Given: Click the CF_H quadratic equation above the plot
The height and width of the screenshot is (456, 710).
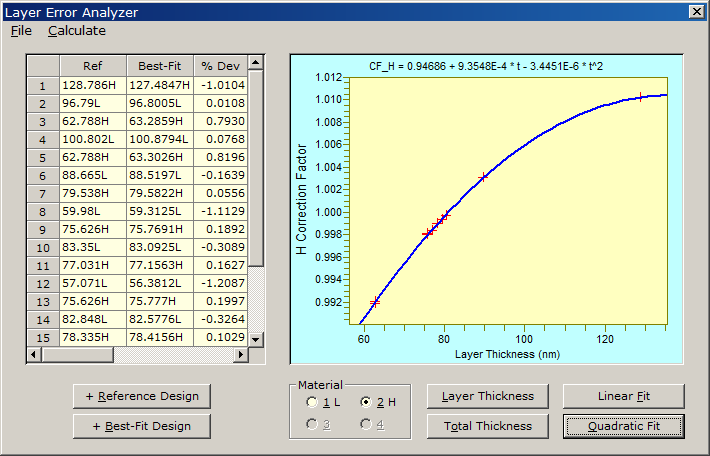Looking at the screenshot, I should click(x=486, y=67).
